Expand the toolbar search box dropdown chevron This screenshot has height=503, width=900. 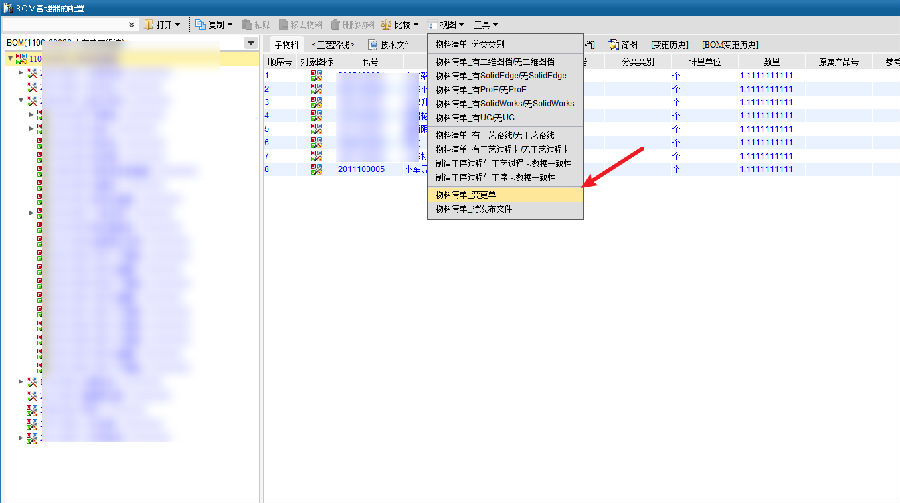131,25
